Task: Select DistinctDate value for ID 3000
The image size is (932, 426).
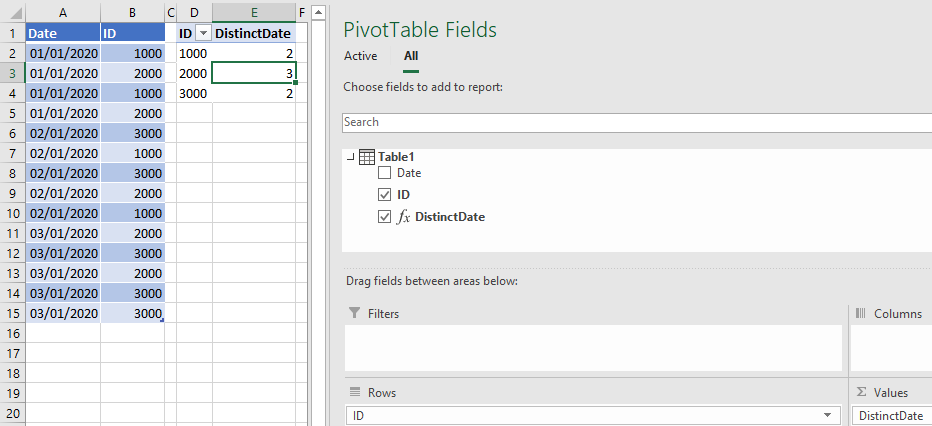Action: (x=254, y=93)
